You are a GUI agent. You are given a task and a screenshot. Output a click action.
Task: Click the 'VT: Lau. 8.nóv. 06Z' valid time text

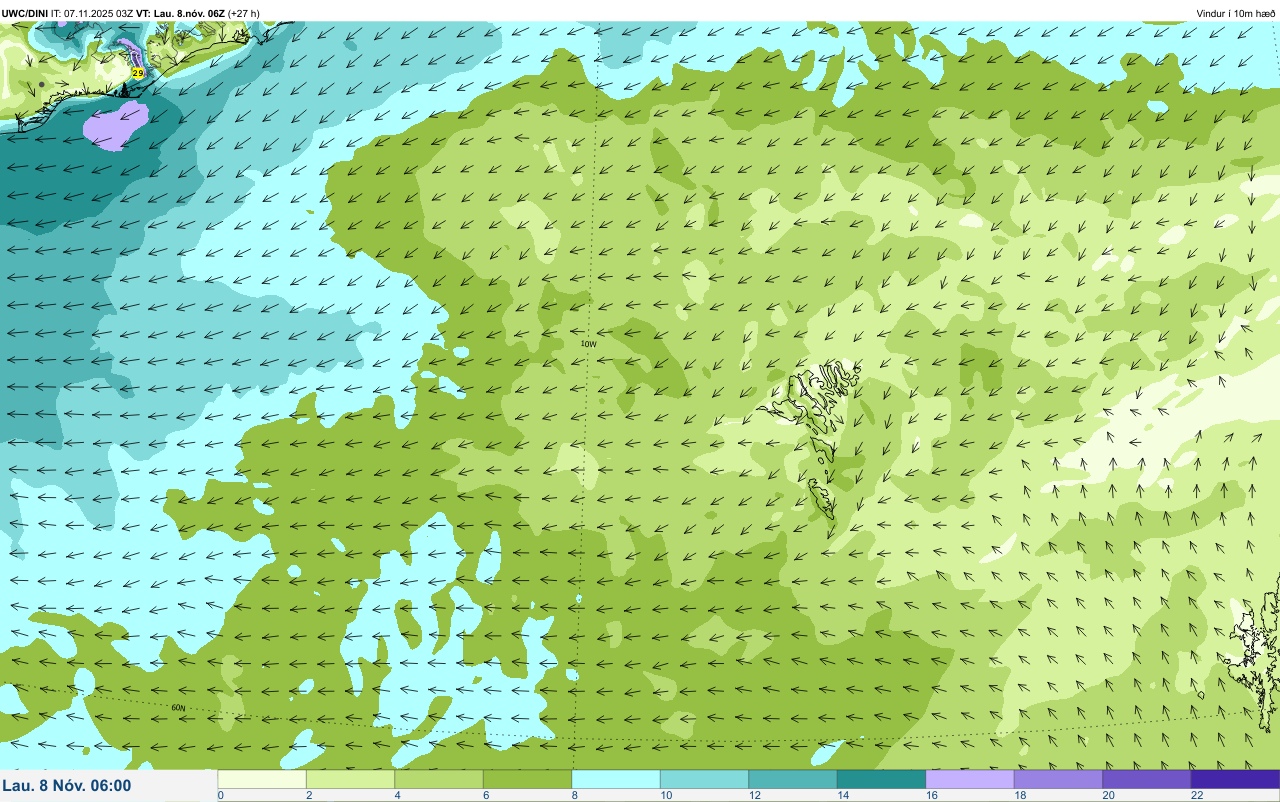(180, 13)
